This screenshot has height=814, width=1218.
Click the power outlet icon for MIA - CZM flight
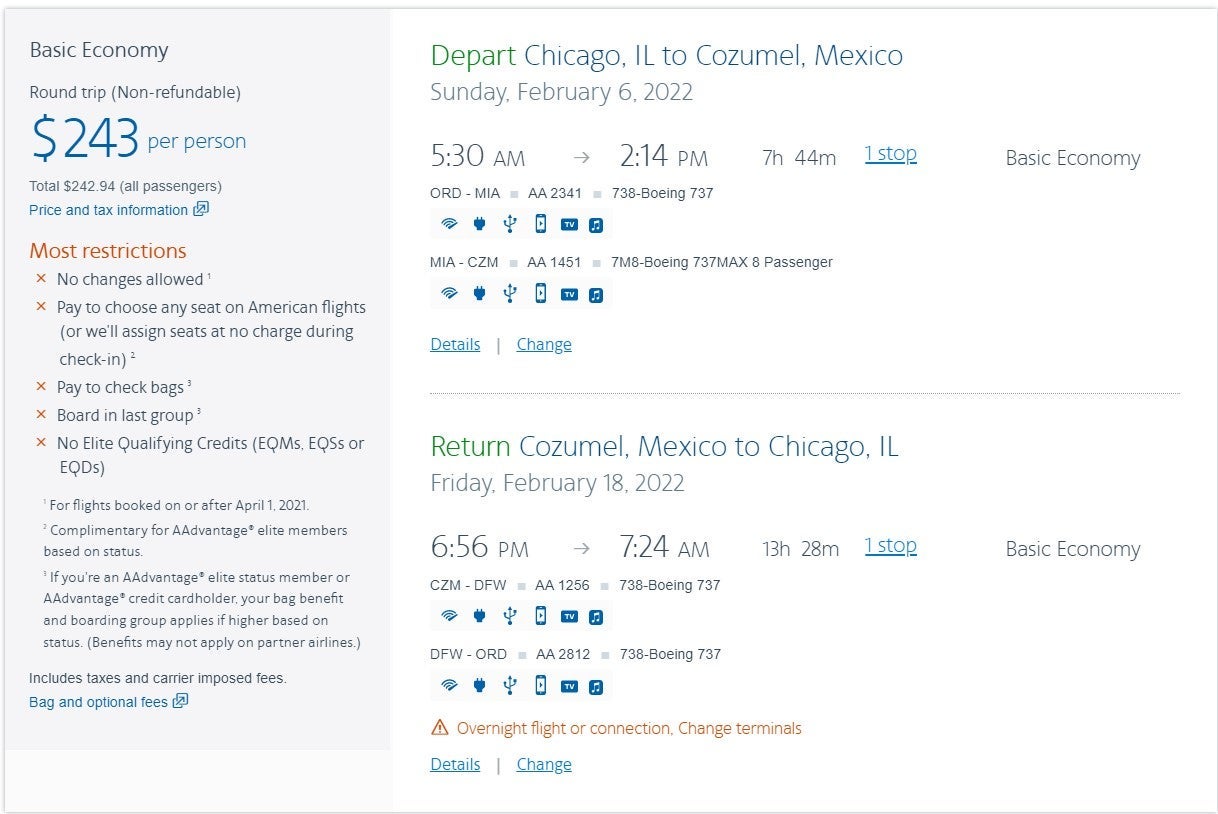(479, 294)
